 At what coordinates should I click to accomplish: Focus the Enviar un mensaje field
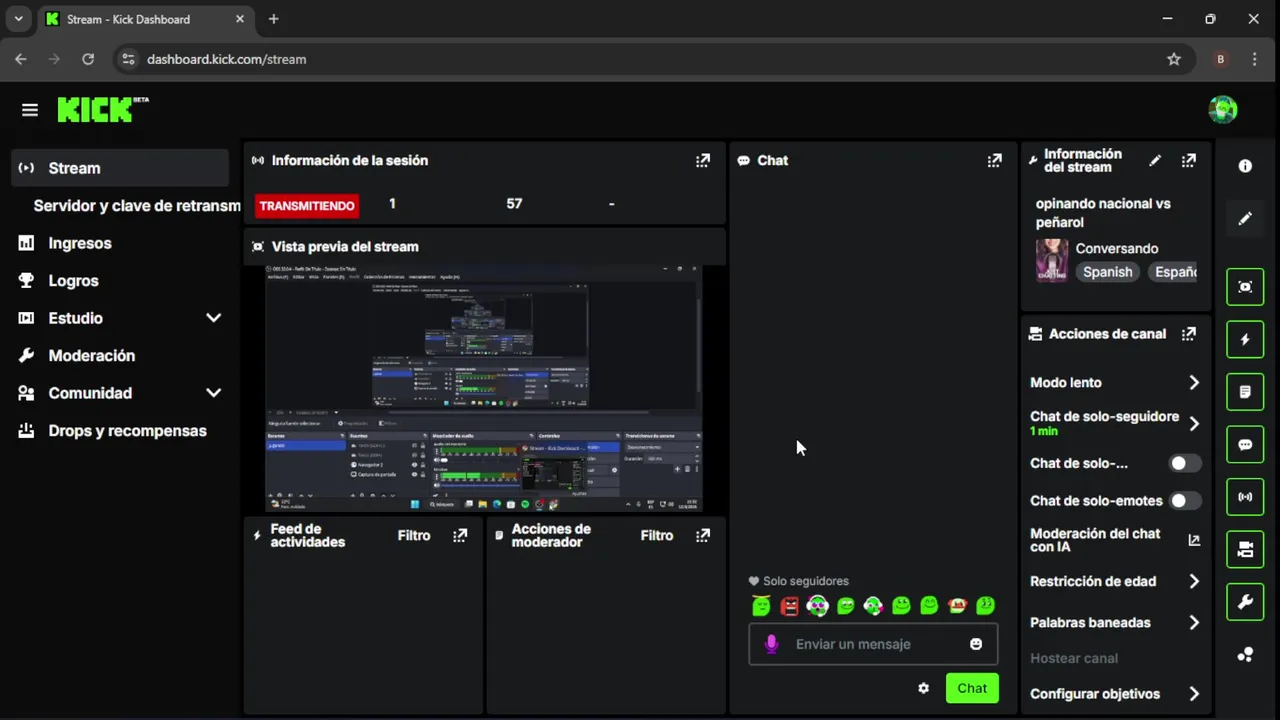873,644
